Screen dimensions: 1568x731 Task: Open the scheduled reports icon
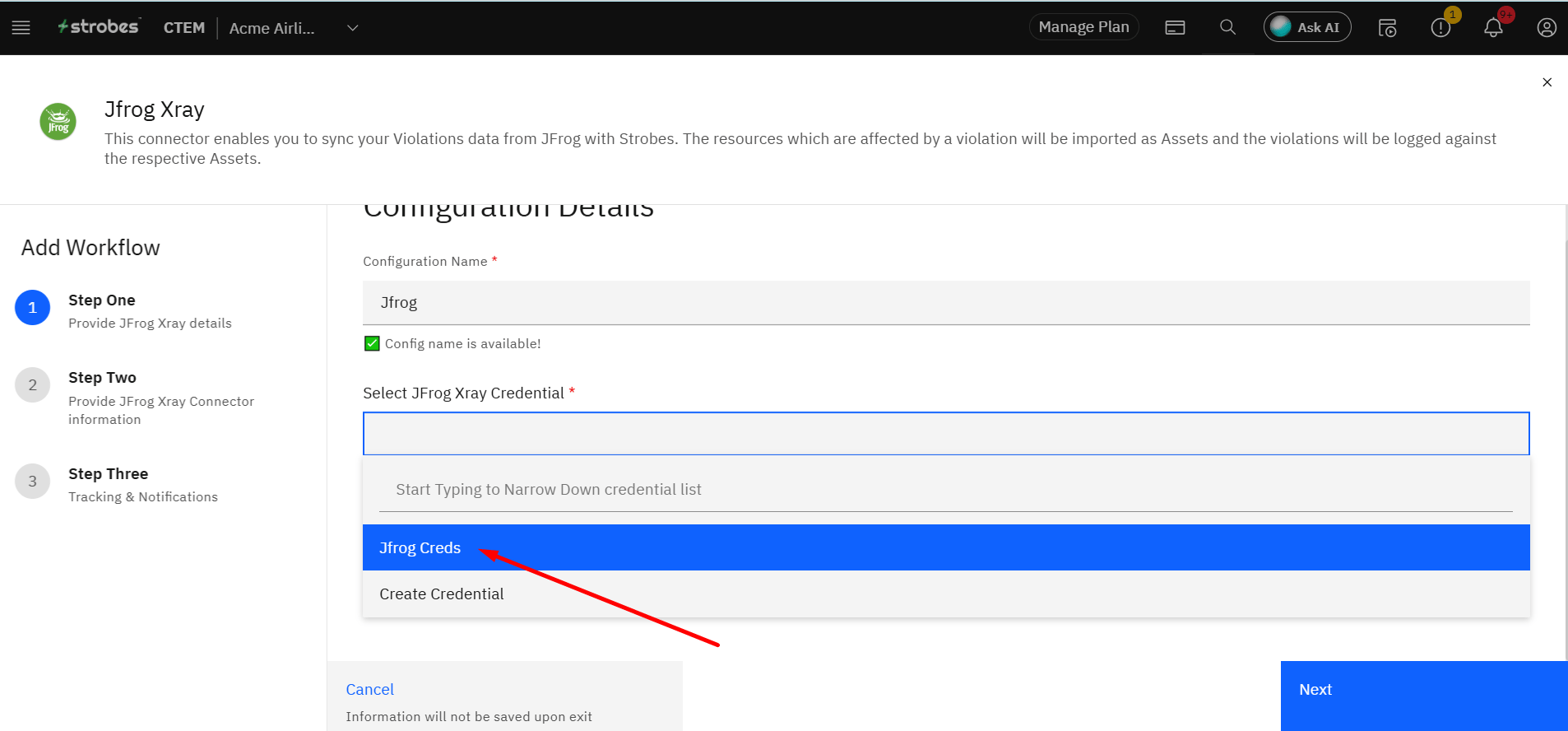(1387, 28)
